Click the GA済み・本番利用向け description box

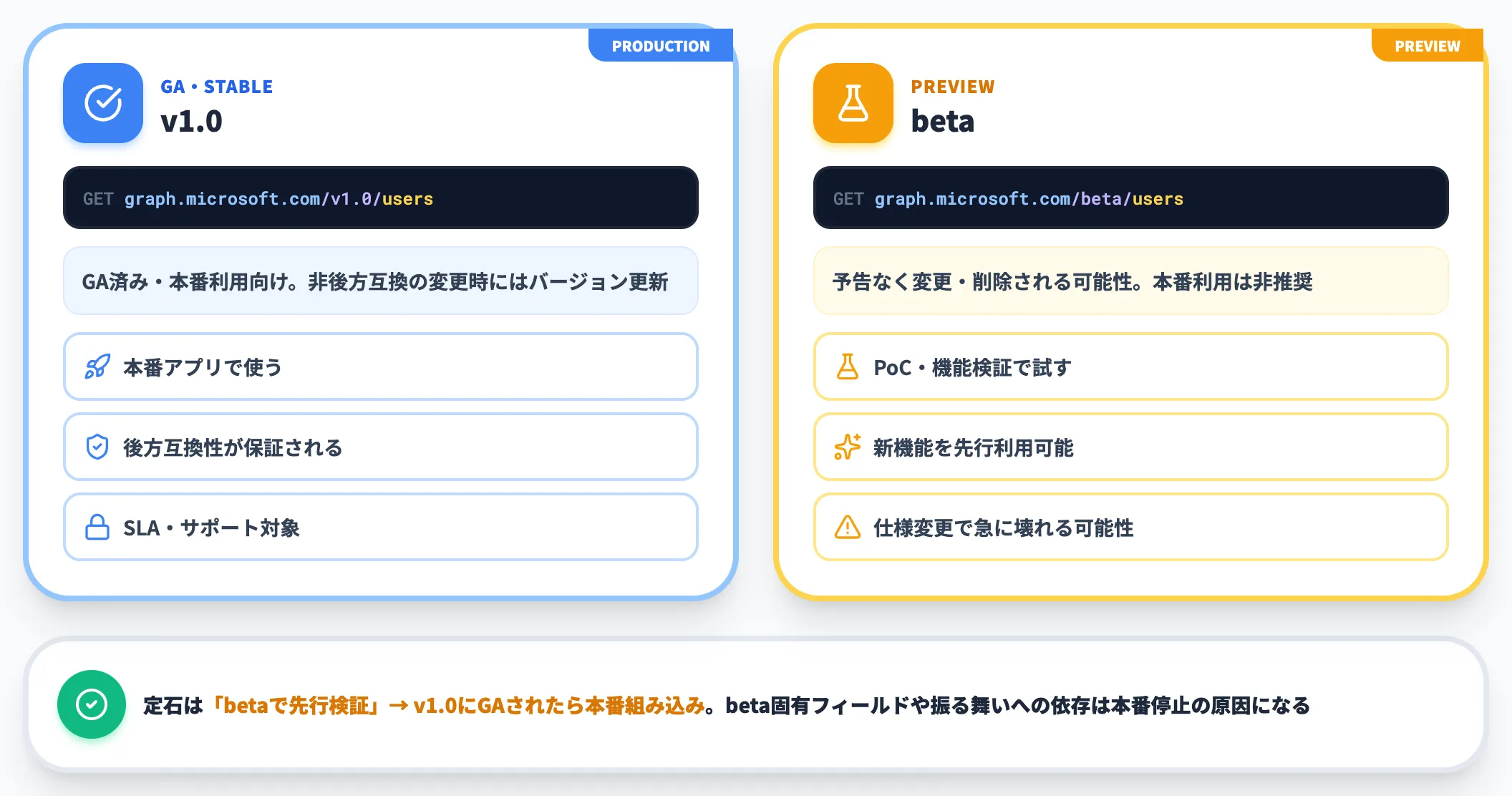click(x=381, y=281)
